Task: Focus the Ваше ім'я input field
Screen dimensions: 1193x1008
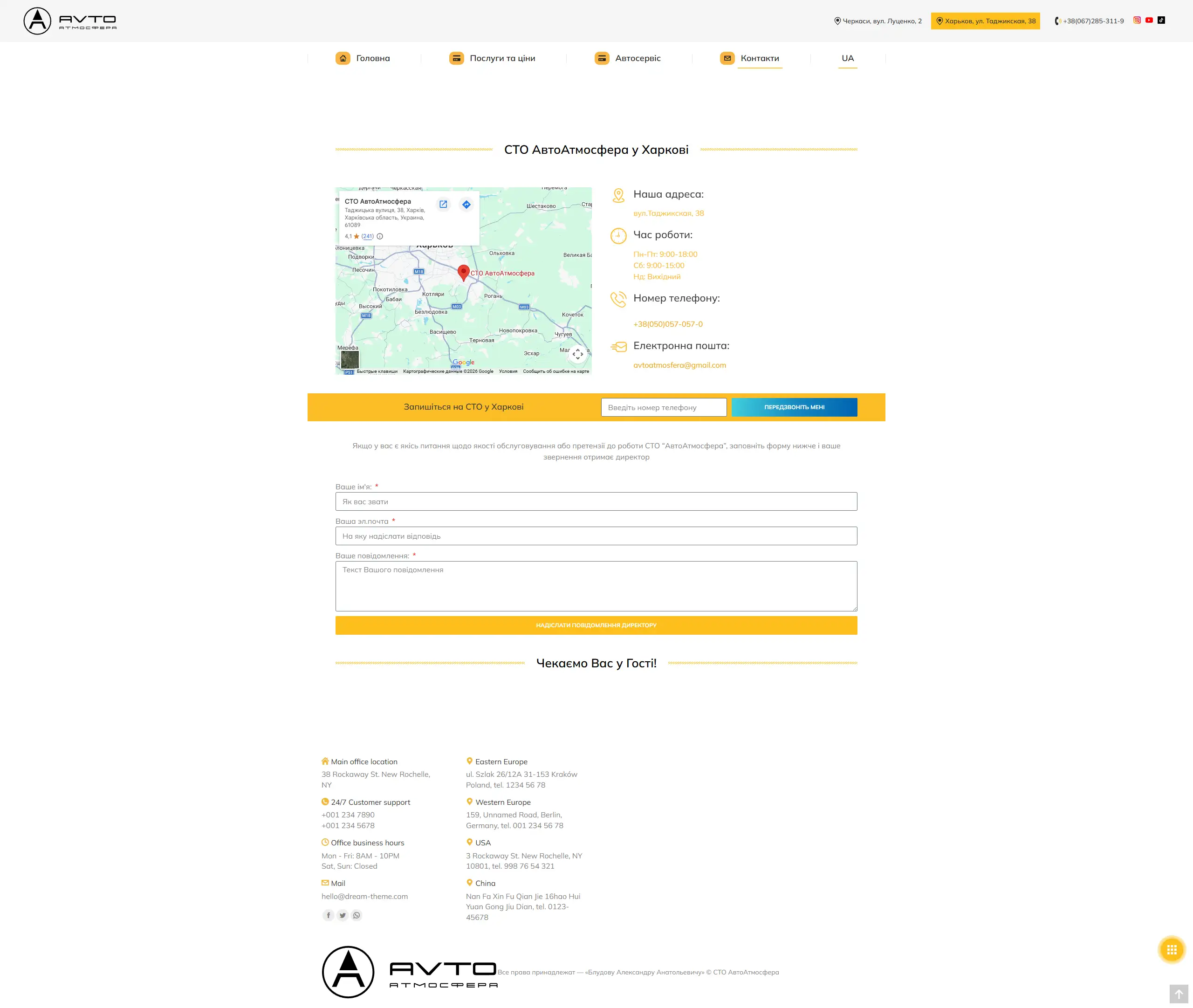Action: click(596, 502)
